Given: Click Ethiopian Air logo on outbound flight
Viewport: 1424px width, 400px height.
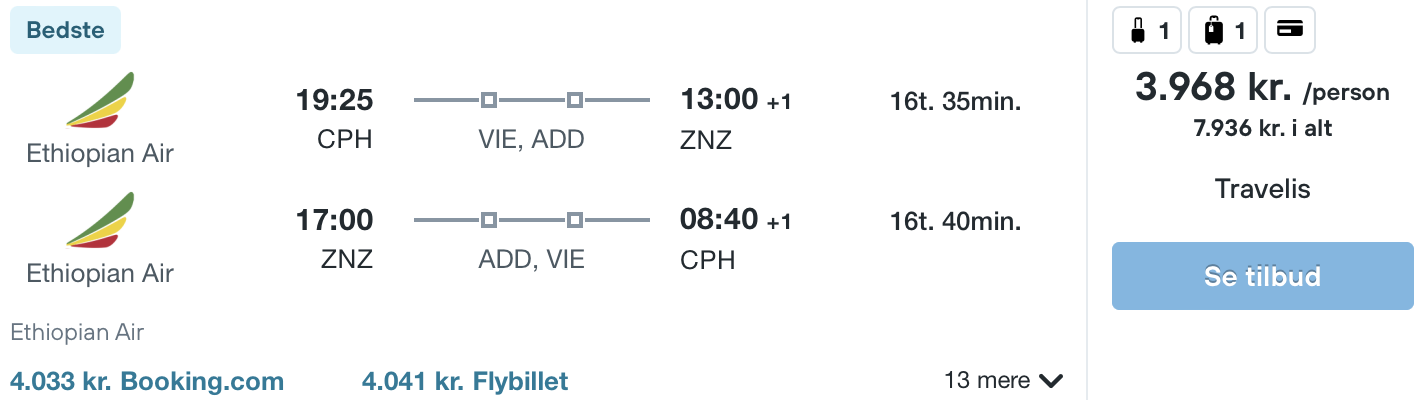Looking at the screenshot, I should 100,101.
